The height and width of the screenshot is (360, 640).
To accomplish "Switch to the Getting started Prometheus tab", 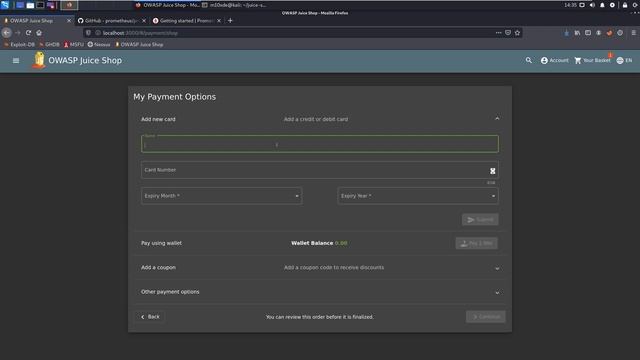I will pyautogui.click(x=186, y=20).
